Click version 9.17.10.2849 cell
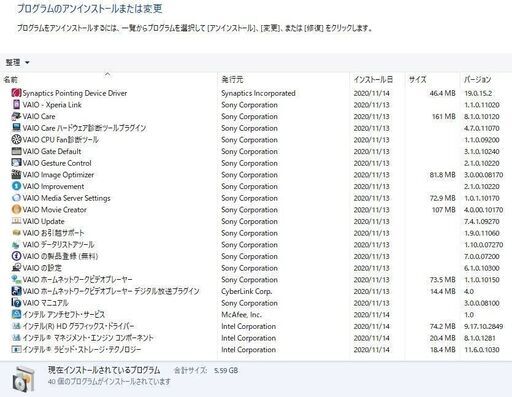The width and height of the screenshot is (512, 397). [x=483, y=326]
